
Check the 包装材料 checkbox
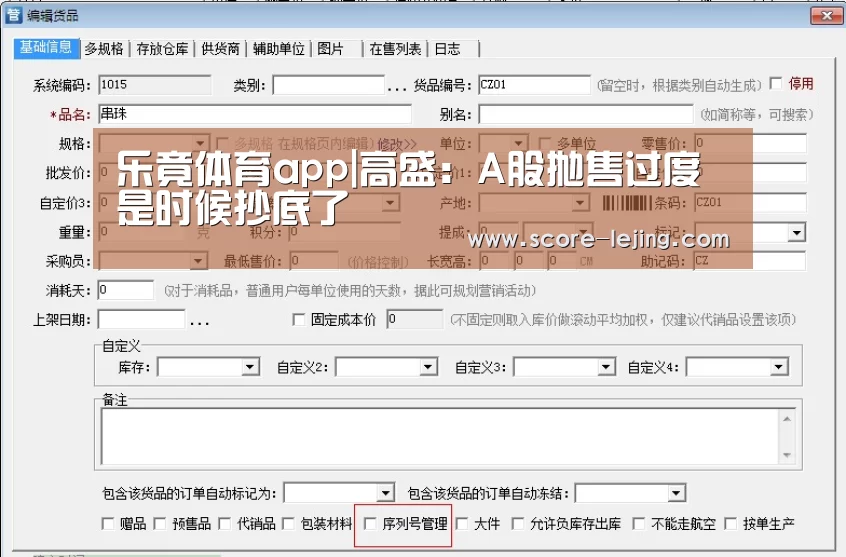pos(289,524)
